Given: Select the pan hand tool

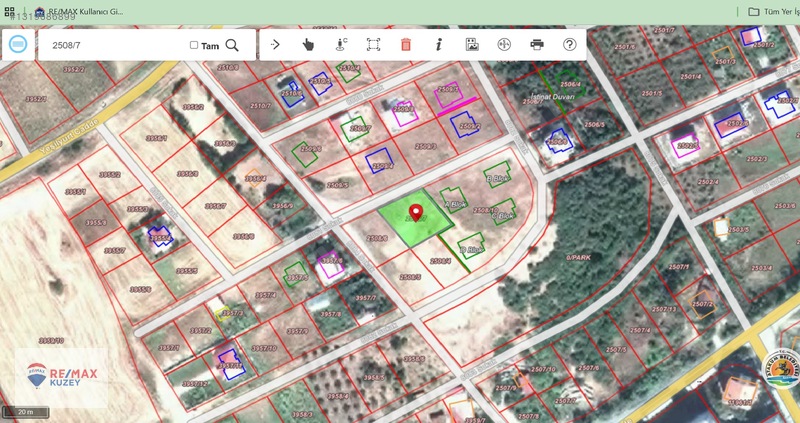Looking at the screenshot, I should coord(308,45).
